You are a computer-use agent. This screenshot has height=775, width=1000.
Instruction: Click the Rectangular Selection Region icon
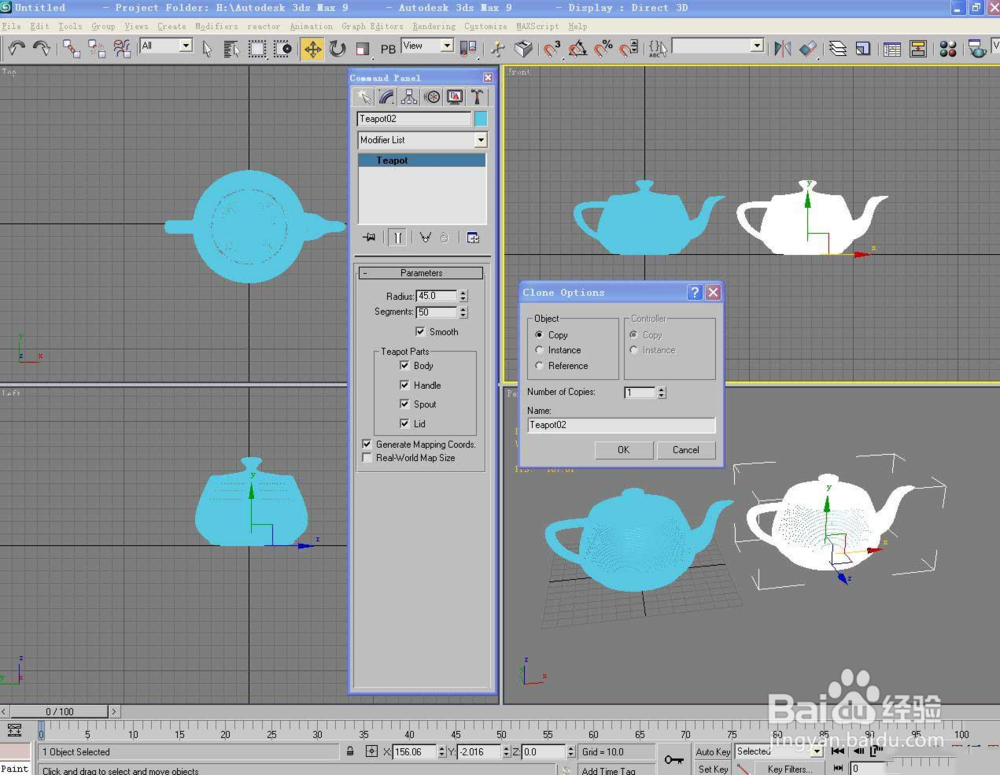(257, 48)
